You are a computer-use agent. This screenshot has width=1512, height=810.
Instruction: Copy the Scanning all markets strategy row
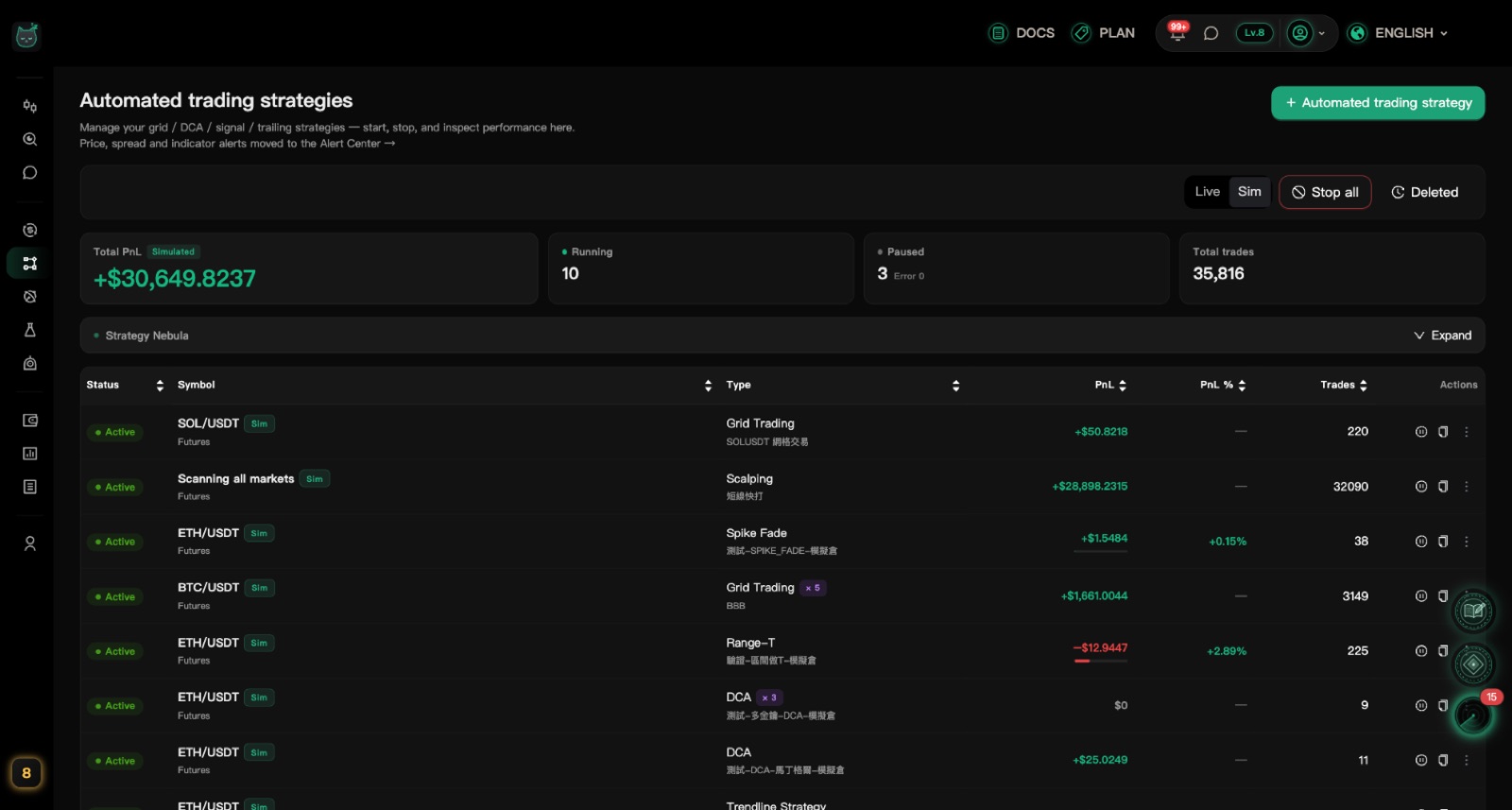coord(1443,487)
